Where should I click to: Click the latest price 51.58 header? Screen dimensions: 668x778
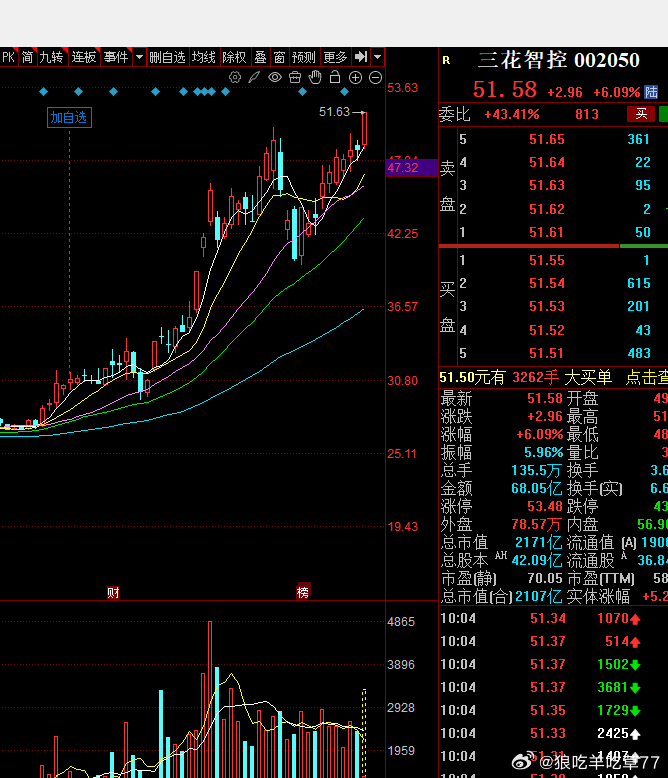pyautogui.click(x=505, y=90)
